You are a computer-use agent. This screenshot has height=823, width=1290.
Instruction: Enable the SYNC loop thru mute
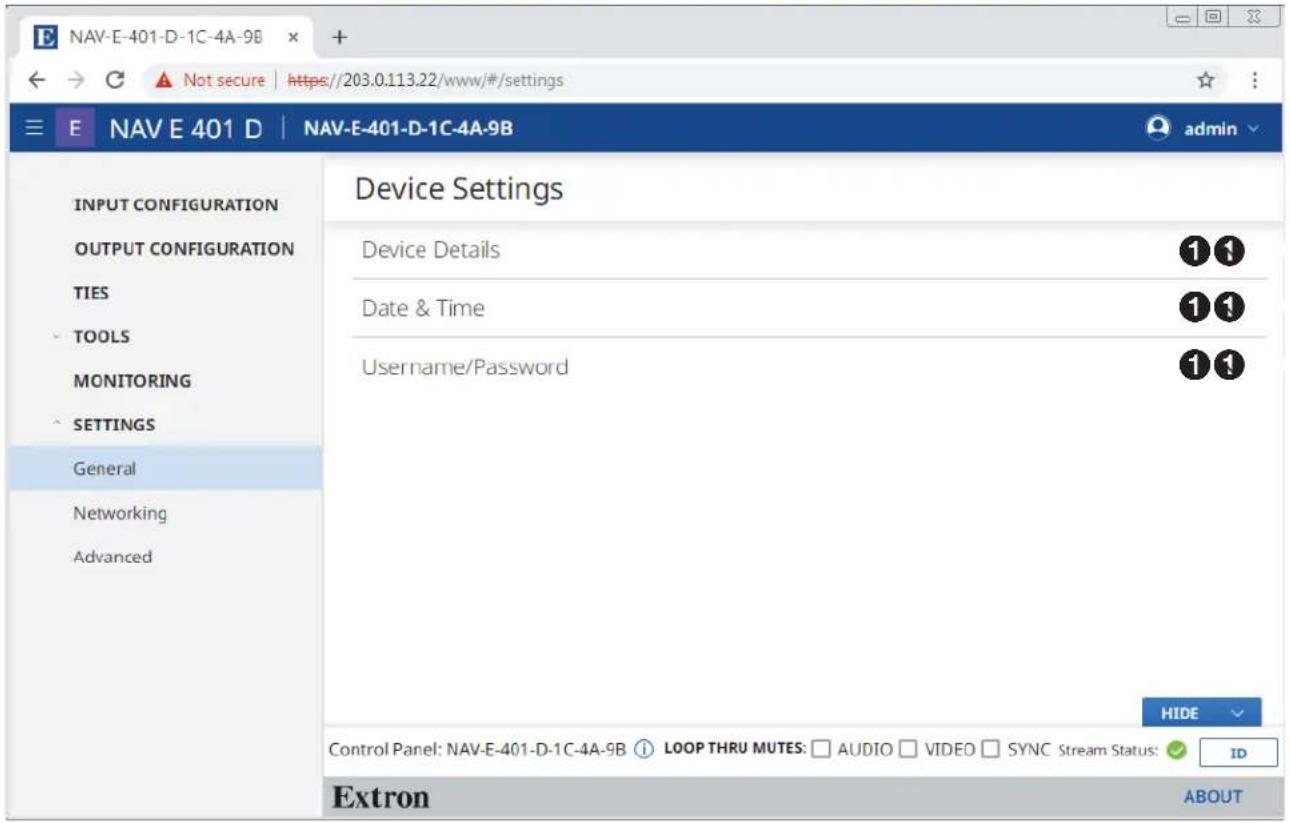[991, 751]
